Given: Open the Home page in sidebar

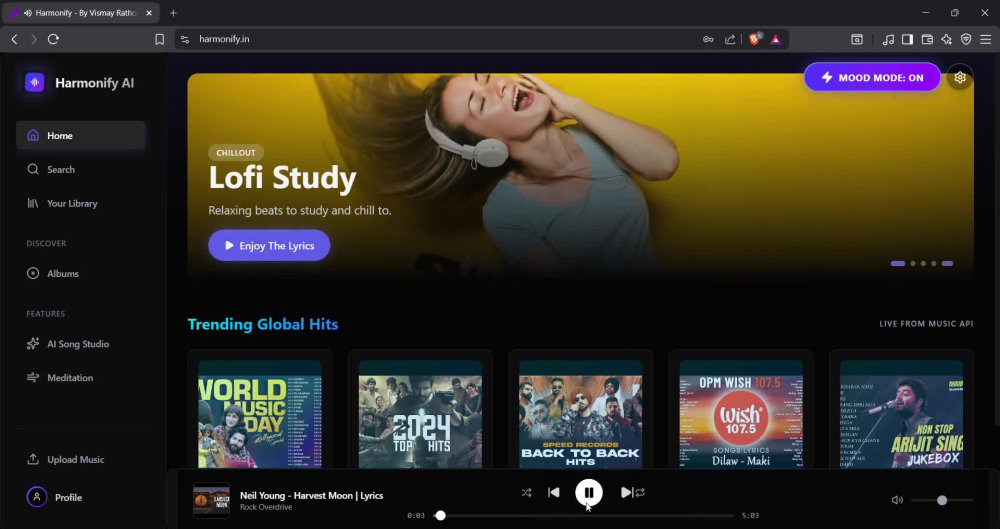Looking at the screenshot, I should point(81,135).
